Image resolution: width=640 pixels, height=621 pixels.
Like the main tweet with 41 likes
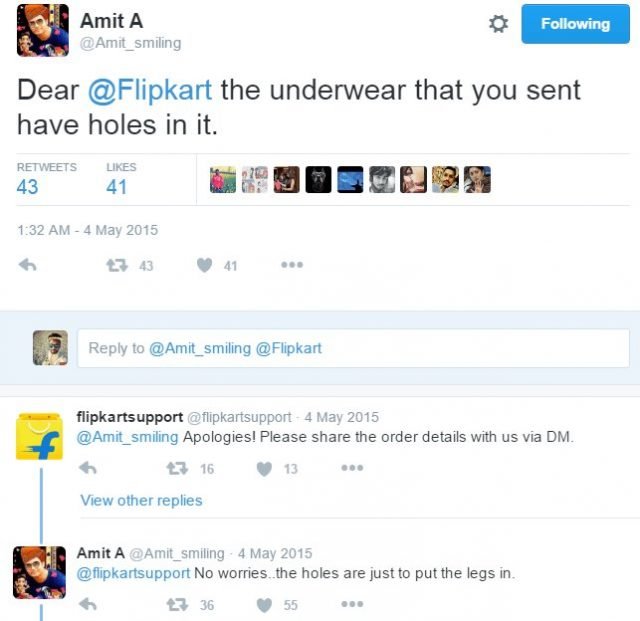[x=204, y=265]
